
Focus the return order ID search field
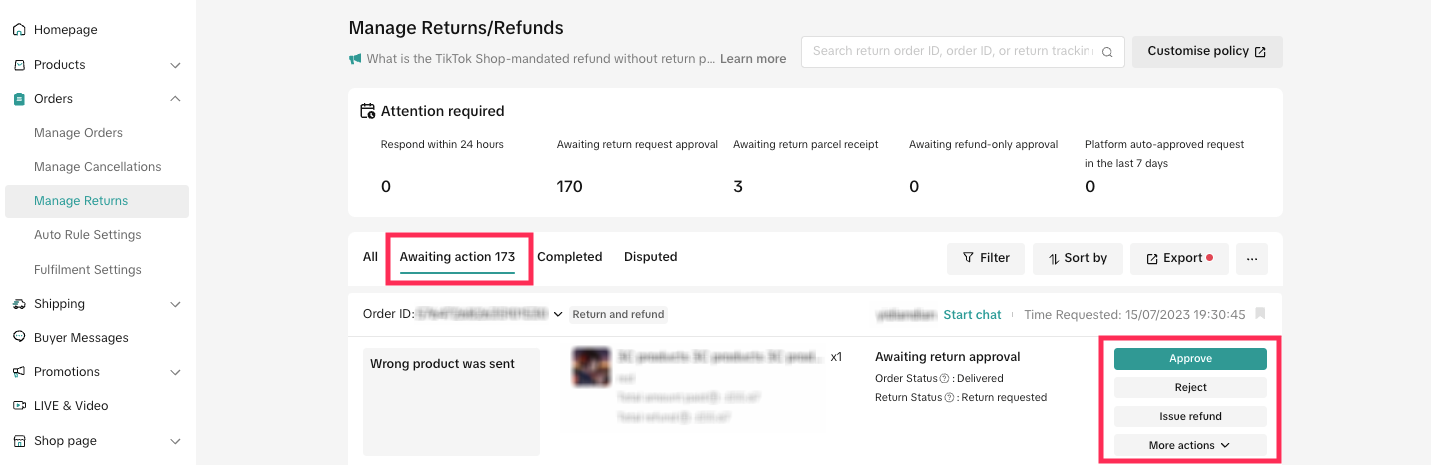[950, 51]
